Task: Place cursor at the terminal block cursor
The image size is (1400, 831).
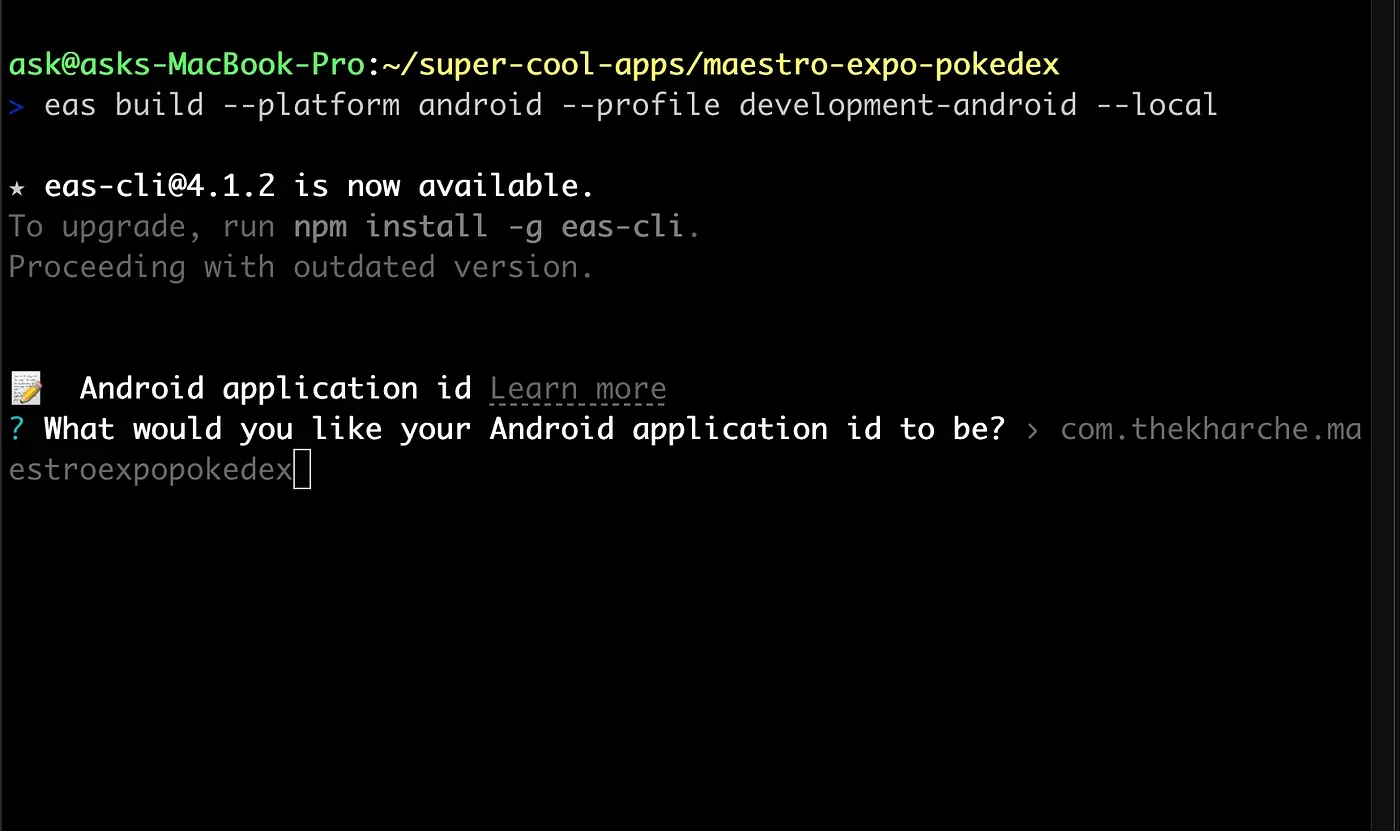Action: pyautogui.click(x=302, y=470)
